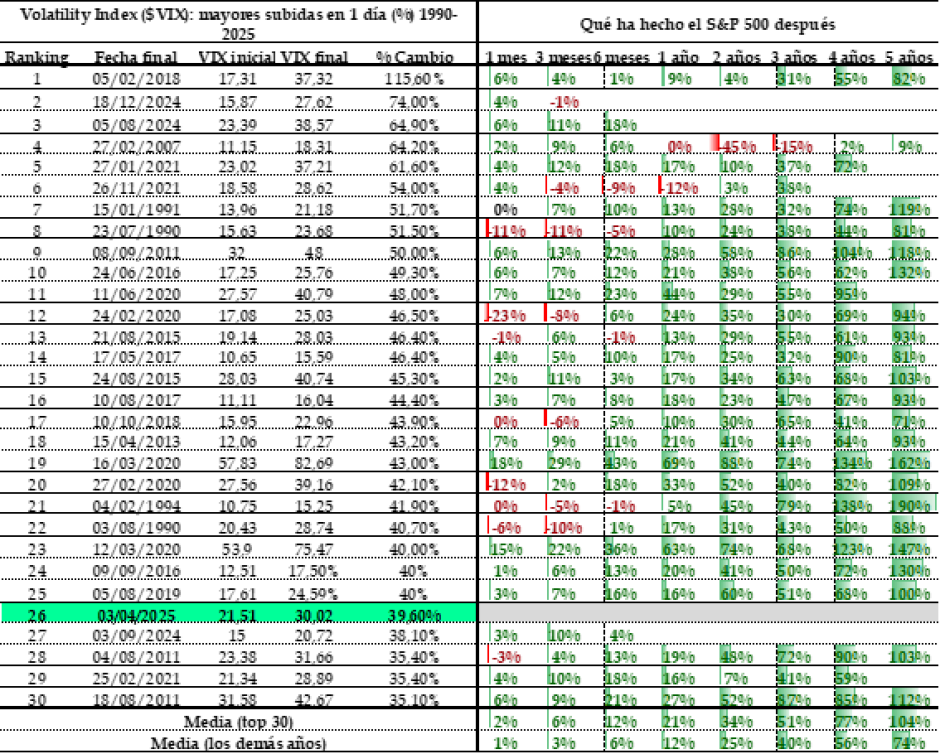Select the date cell 26/11/2021
This screenshot has height=754, width=940.
point(136,188)
